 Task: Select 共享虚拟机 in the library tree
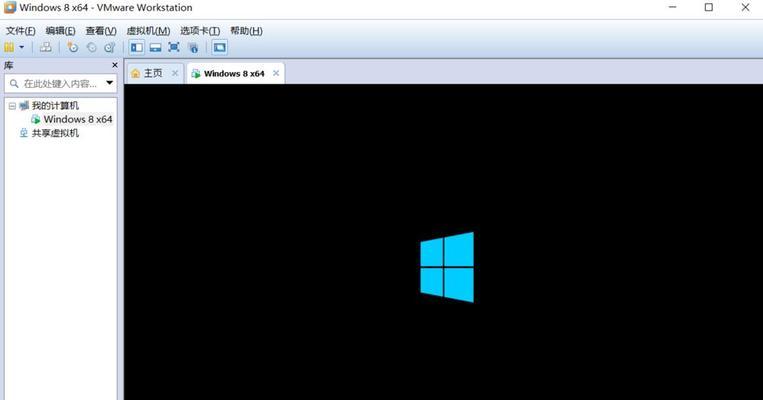pos(55,133)
